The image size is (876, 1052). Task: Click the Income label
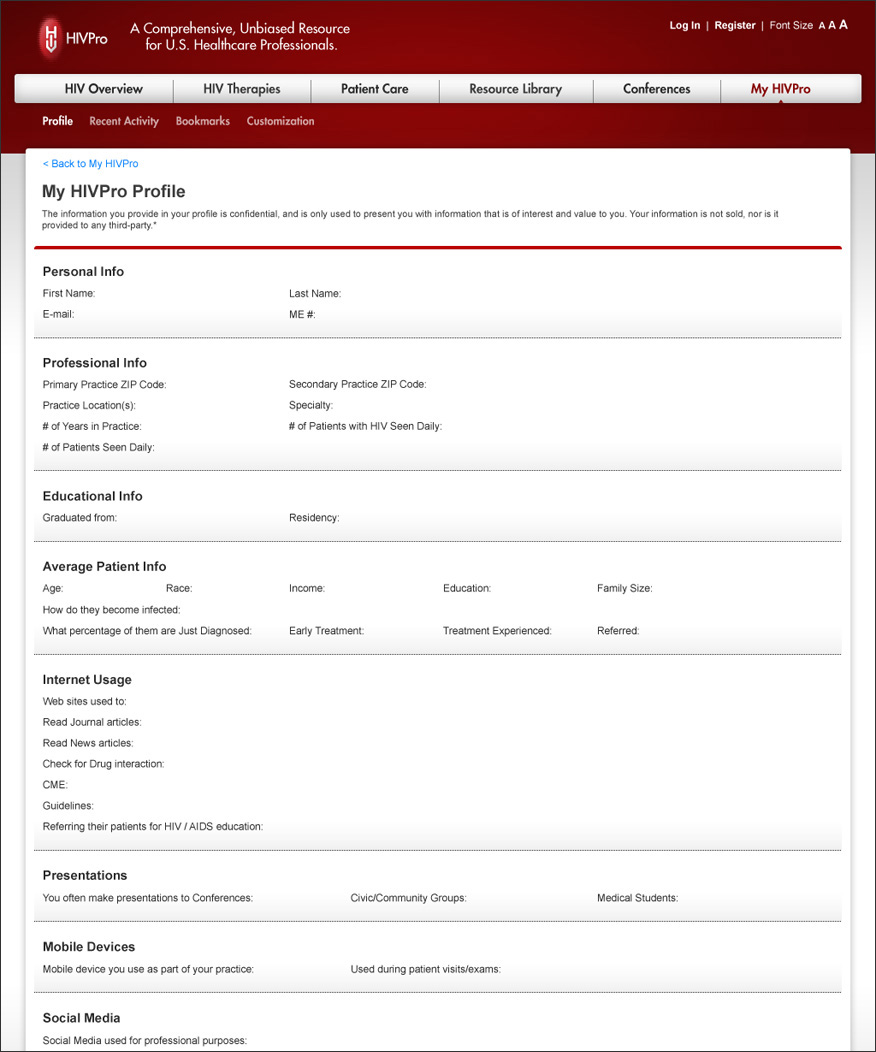click(307, 588)
